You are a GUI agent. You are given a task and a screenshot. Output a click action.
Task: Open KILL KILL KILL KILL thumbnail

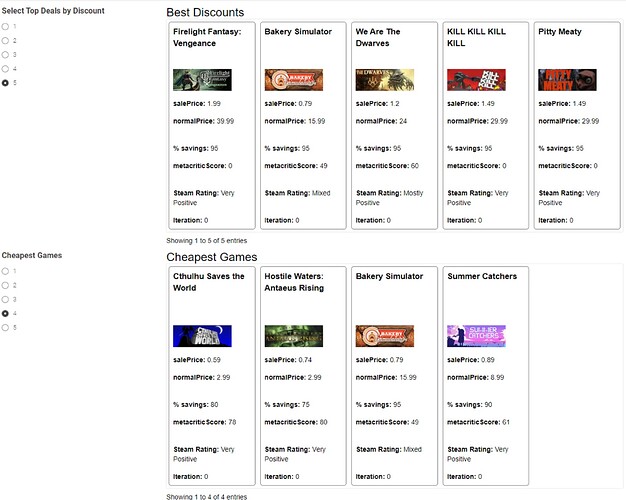click(x=476, y=80)
